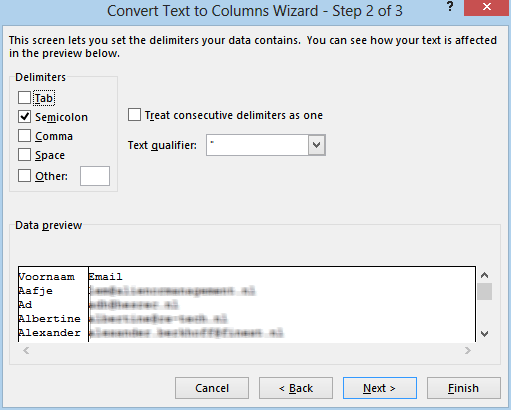Select the Email column in preview

click(282, 304)
